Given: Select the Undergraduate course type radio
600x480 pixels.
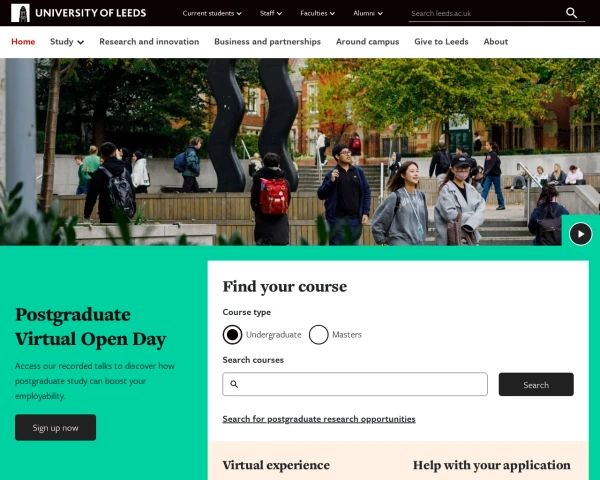Looking at the screenshot, I should [232, 335].
